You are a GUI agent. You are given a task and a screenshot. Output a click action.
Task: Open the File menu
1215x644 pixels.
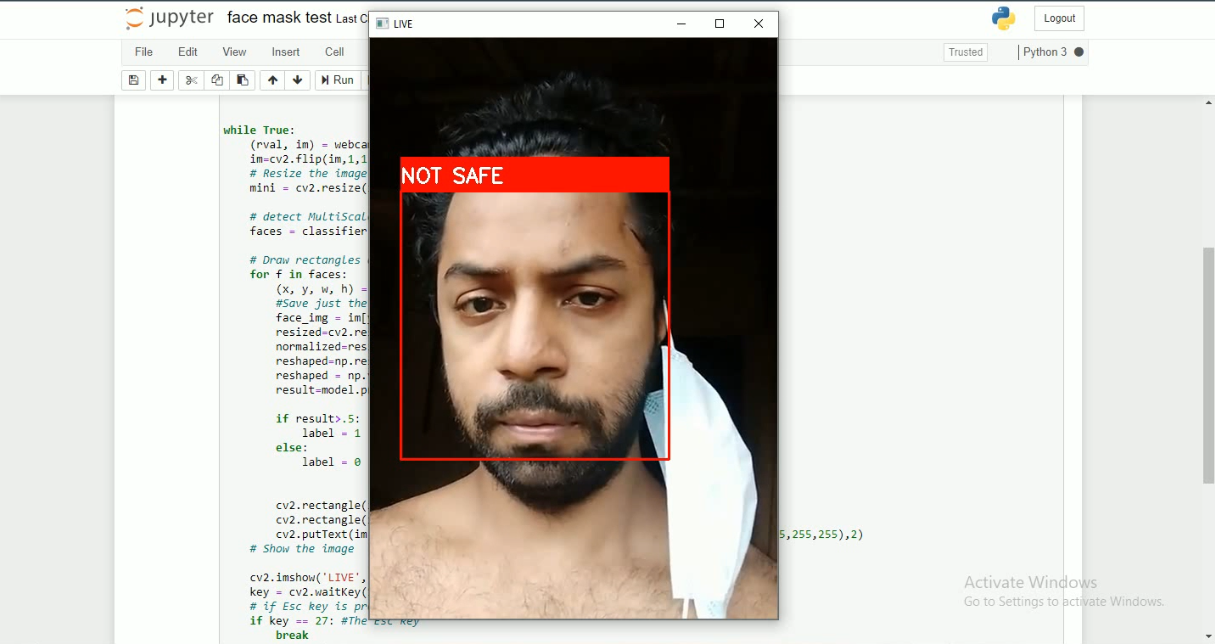pyautogui.click(x=143, y=51)
